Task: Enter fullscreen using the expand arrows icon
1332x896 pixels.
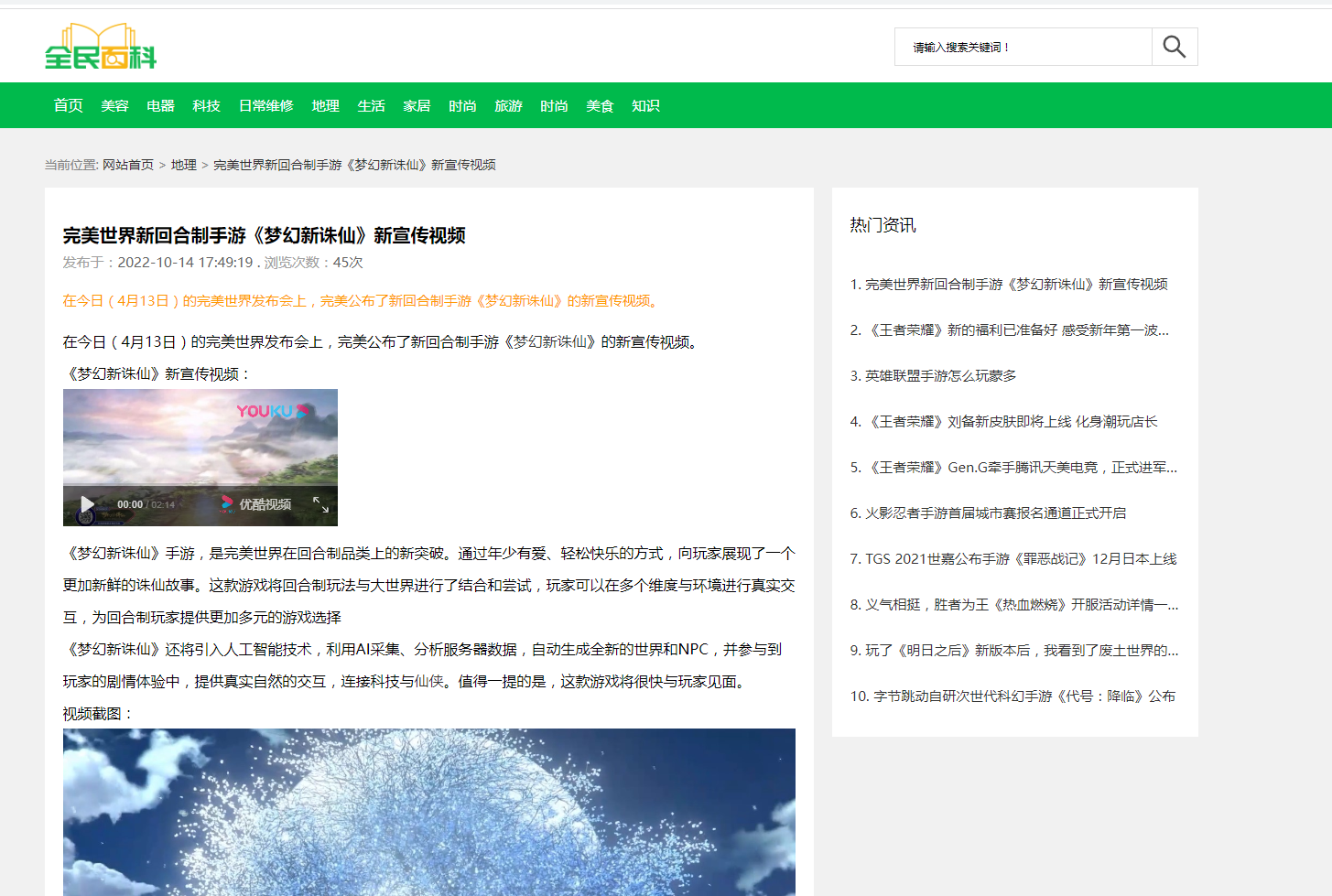Action: click(x=321, y=504)
